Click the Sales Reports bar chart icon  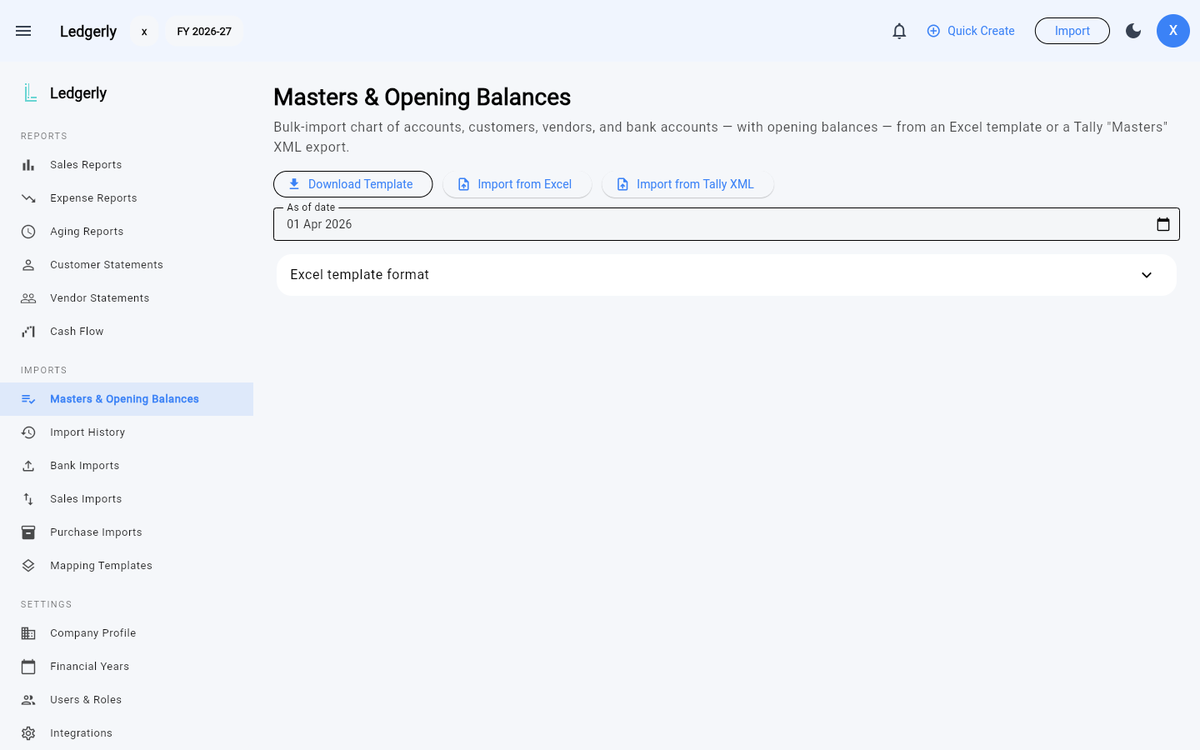click(x=29, y=165)
